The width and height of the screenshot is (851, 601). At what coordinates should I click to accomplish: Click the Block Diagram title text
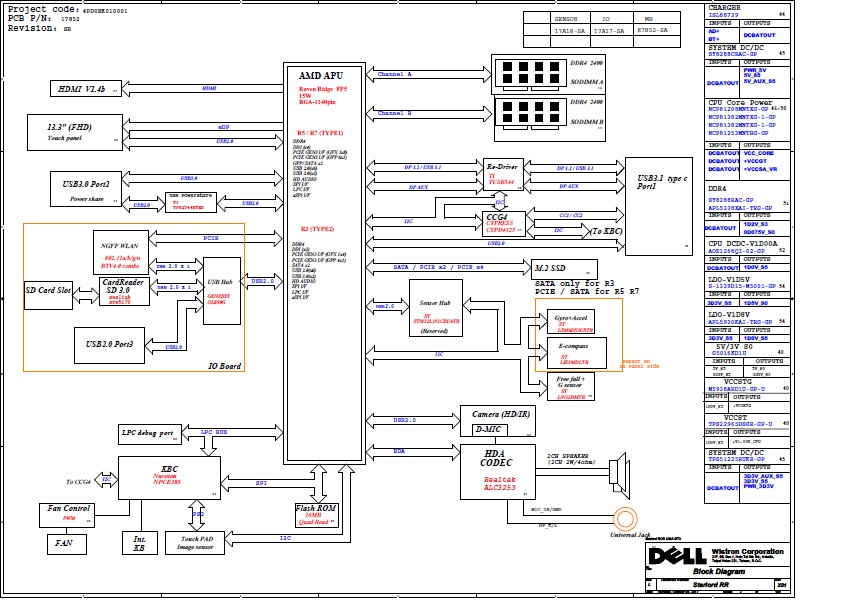719,572
